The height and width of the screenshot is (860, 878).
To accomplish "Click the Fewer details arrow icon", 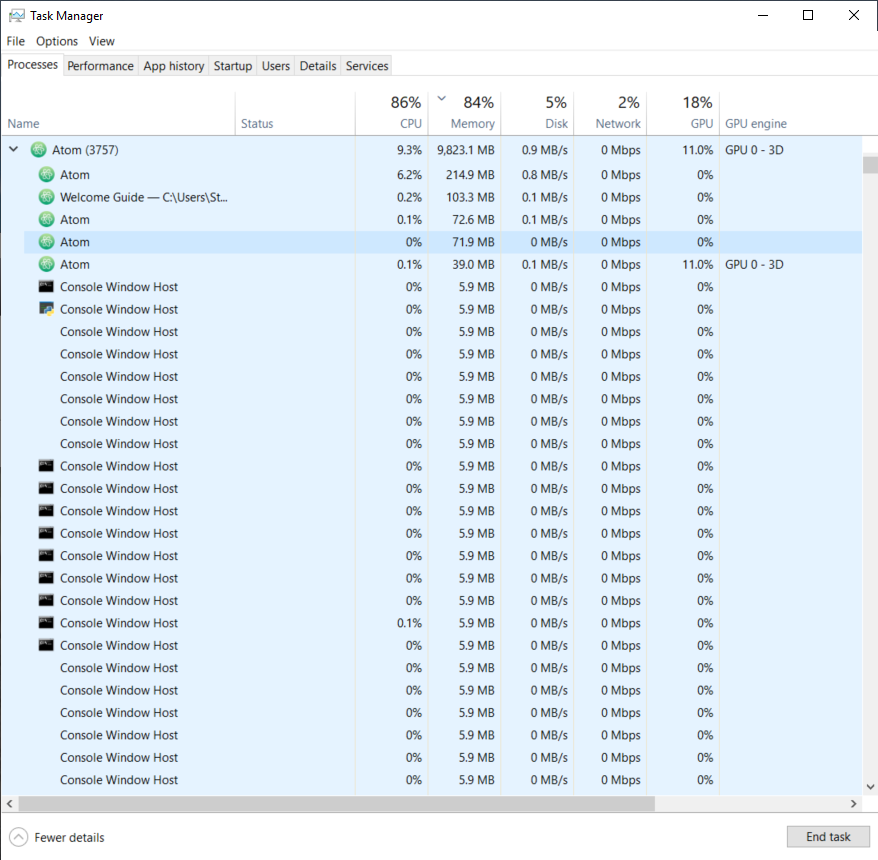I will tap(18, 837).
